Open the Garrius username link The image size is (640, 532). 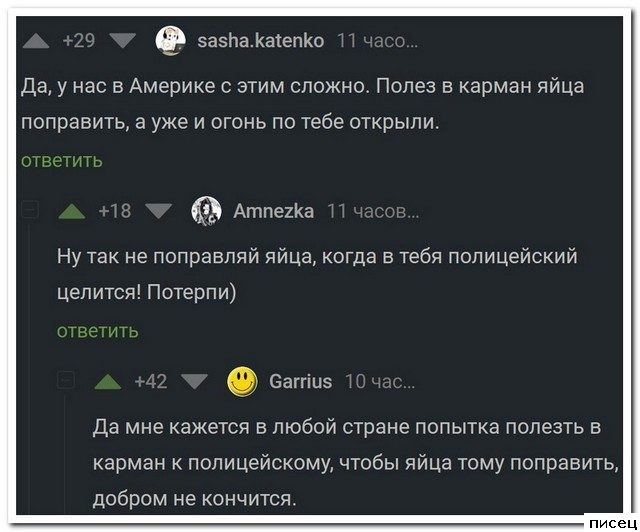(301, 381)
